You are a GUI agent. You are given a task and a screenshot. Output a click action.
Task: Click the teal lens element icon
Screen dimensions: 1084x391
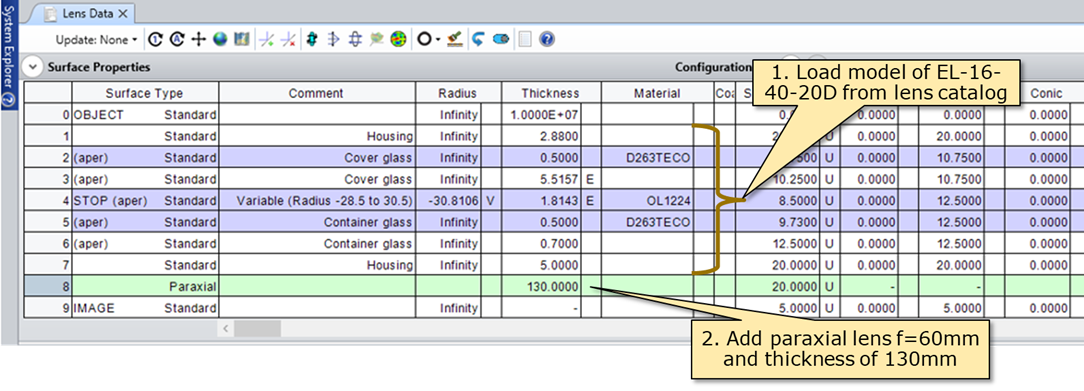(312, 39)
